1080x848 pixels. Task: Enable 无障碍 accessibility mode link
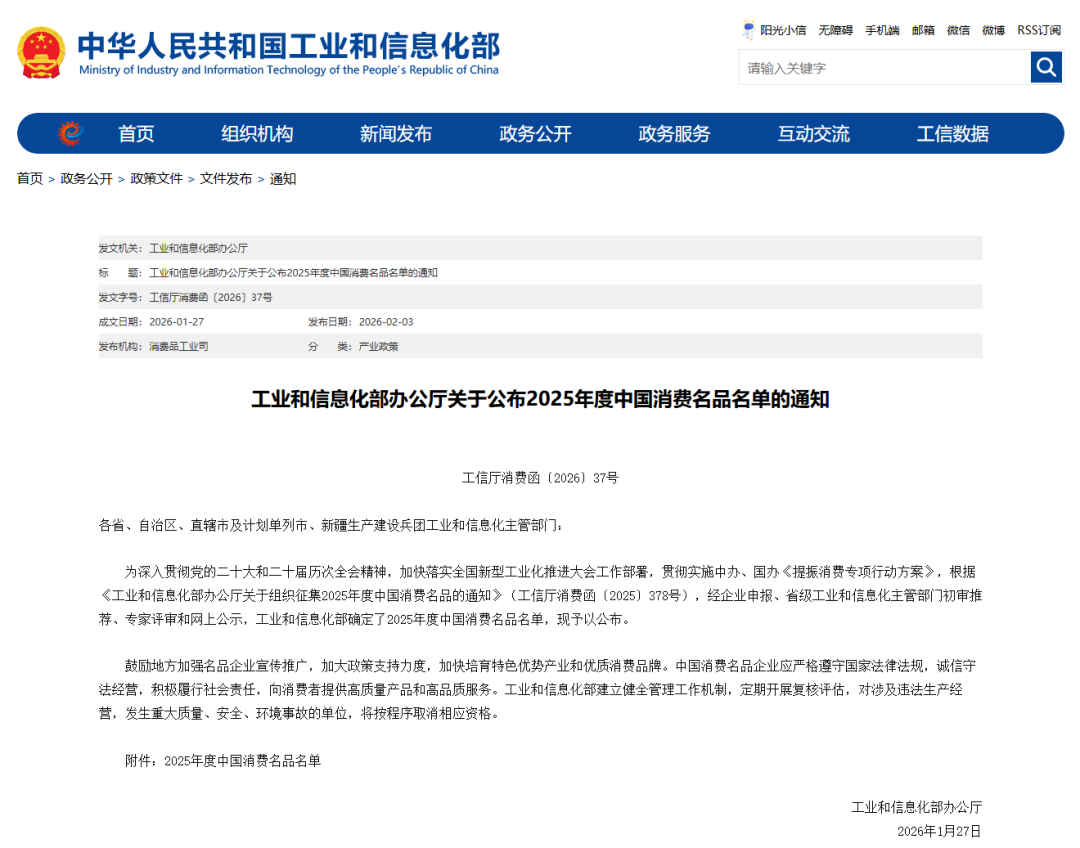835,30
